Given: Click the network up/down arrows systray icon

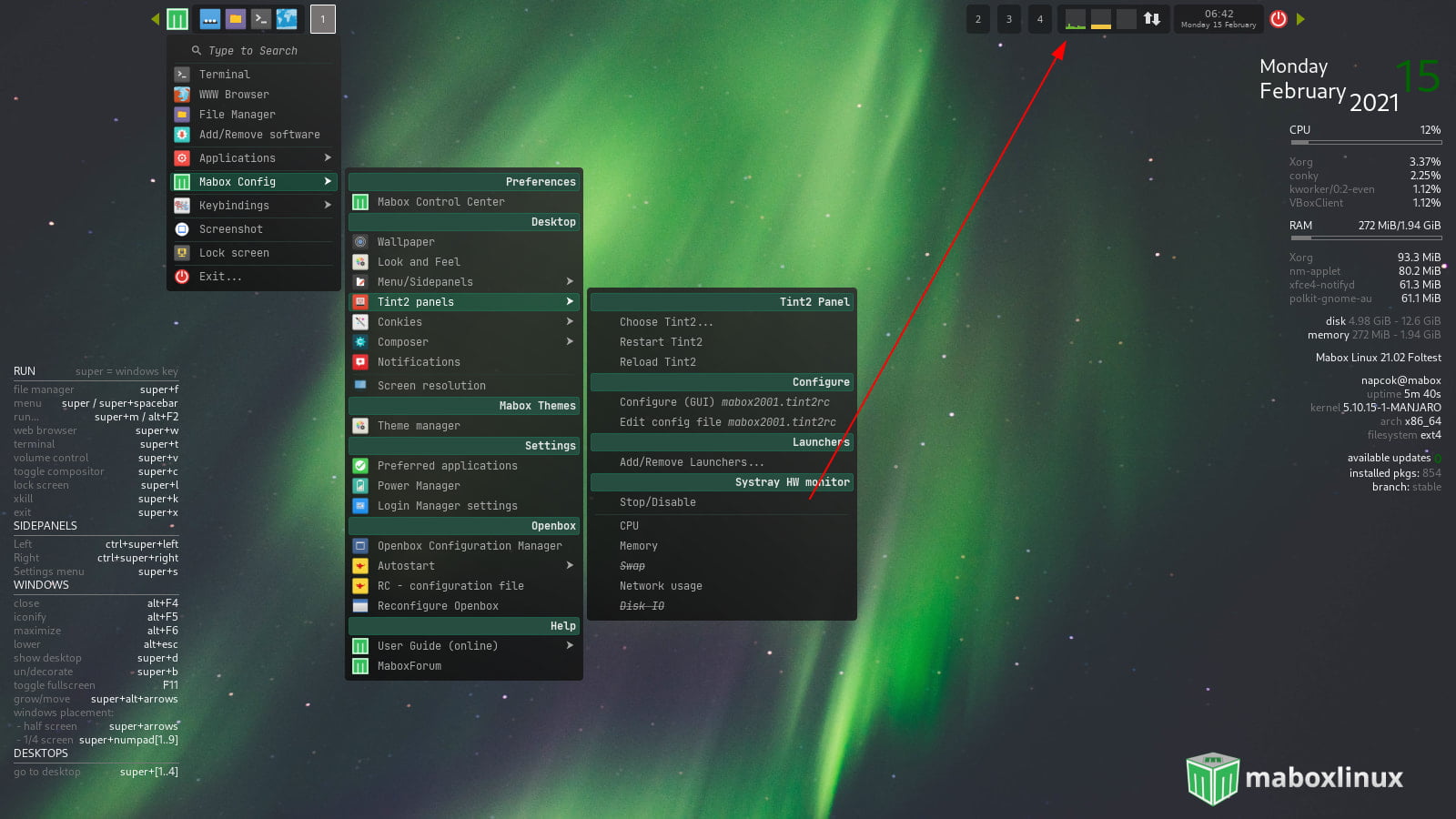Looking at the screenshot, I should pos(1153,18).
